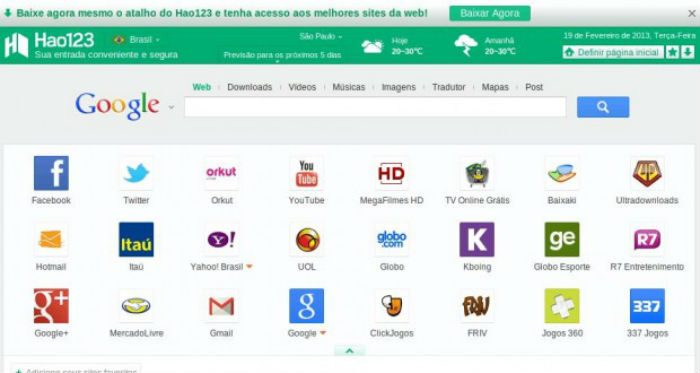Screen dimensions: 700x373
Task: Open the MegaFilmes HD icon
Action: (x=392, y=173)
